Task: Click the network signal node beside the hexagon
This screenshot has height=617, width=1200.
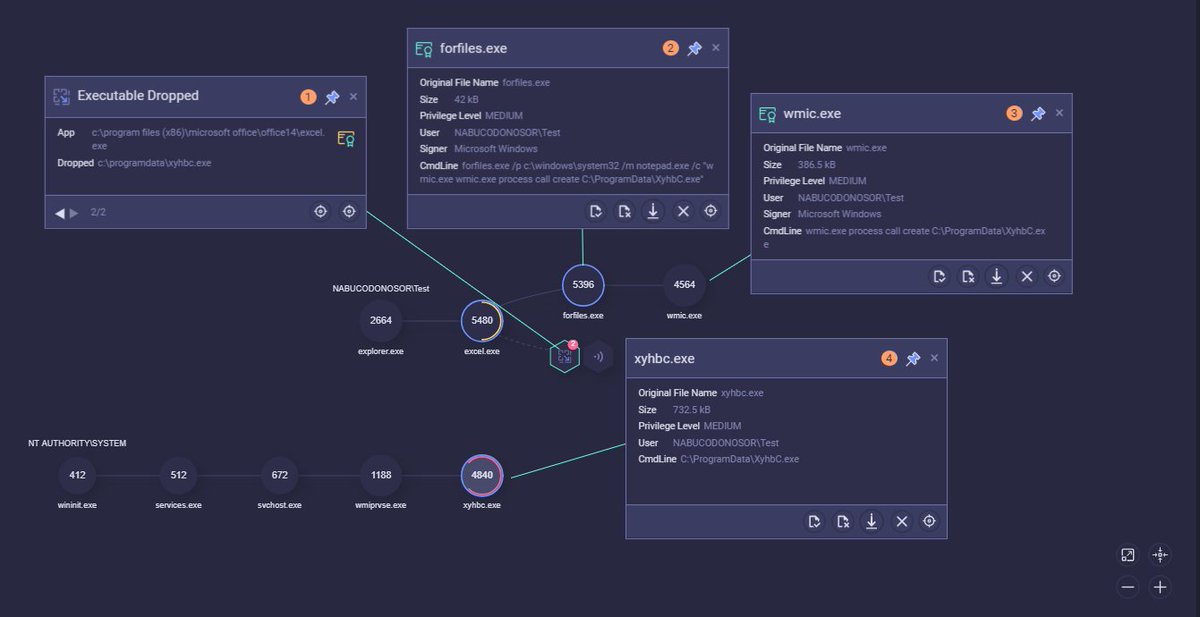Action: (599, 356)
